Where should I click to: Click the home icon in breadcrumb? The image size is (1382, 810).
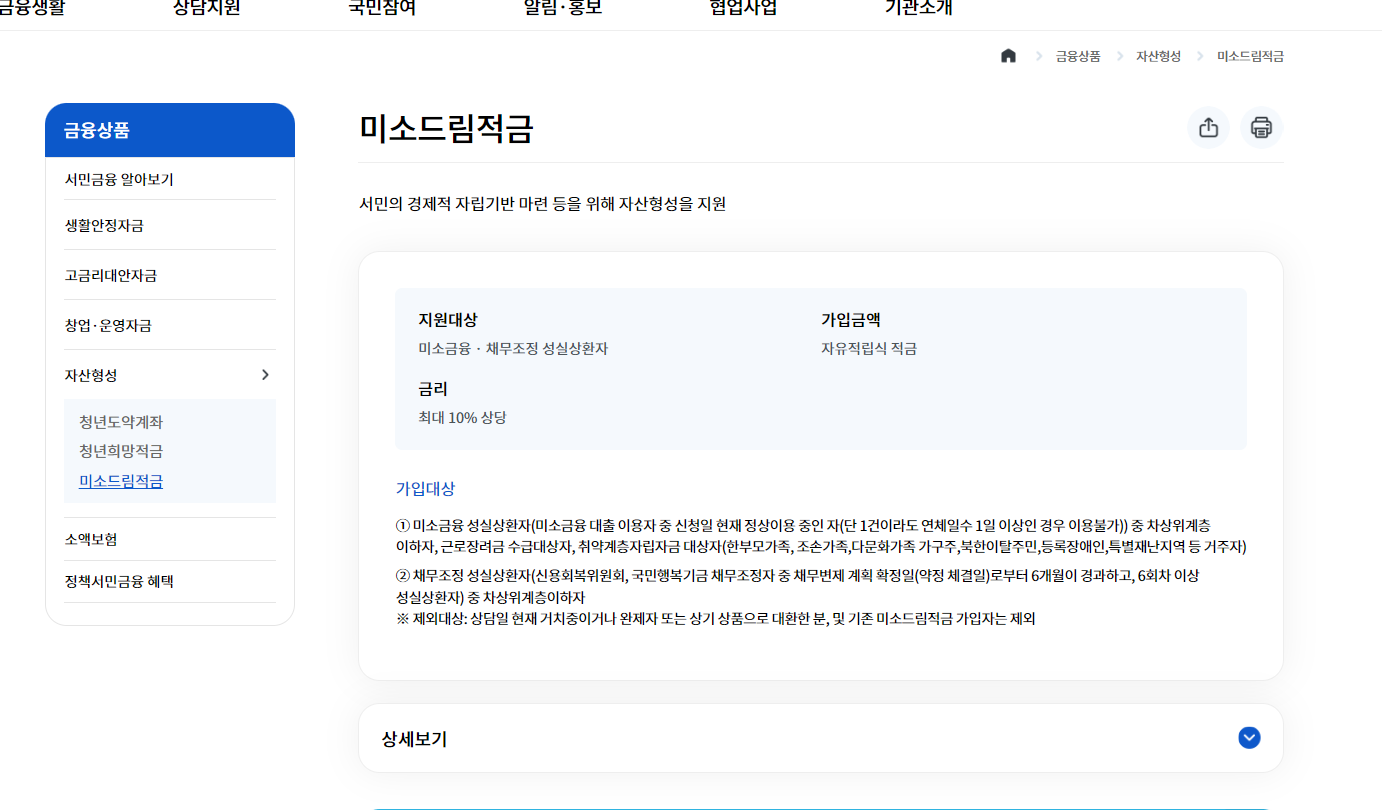1008,56
